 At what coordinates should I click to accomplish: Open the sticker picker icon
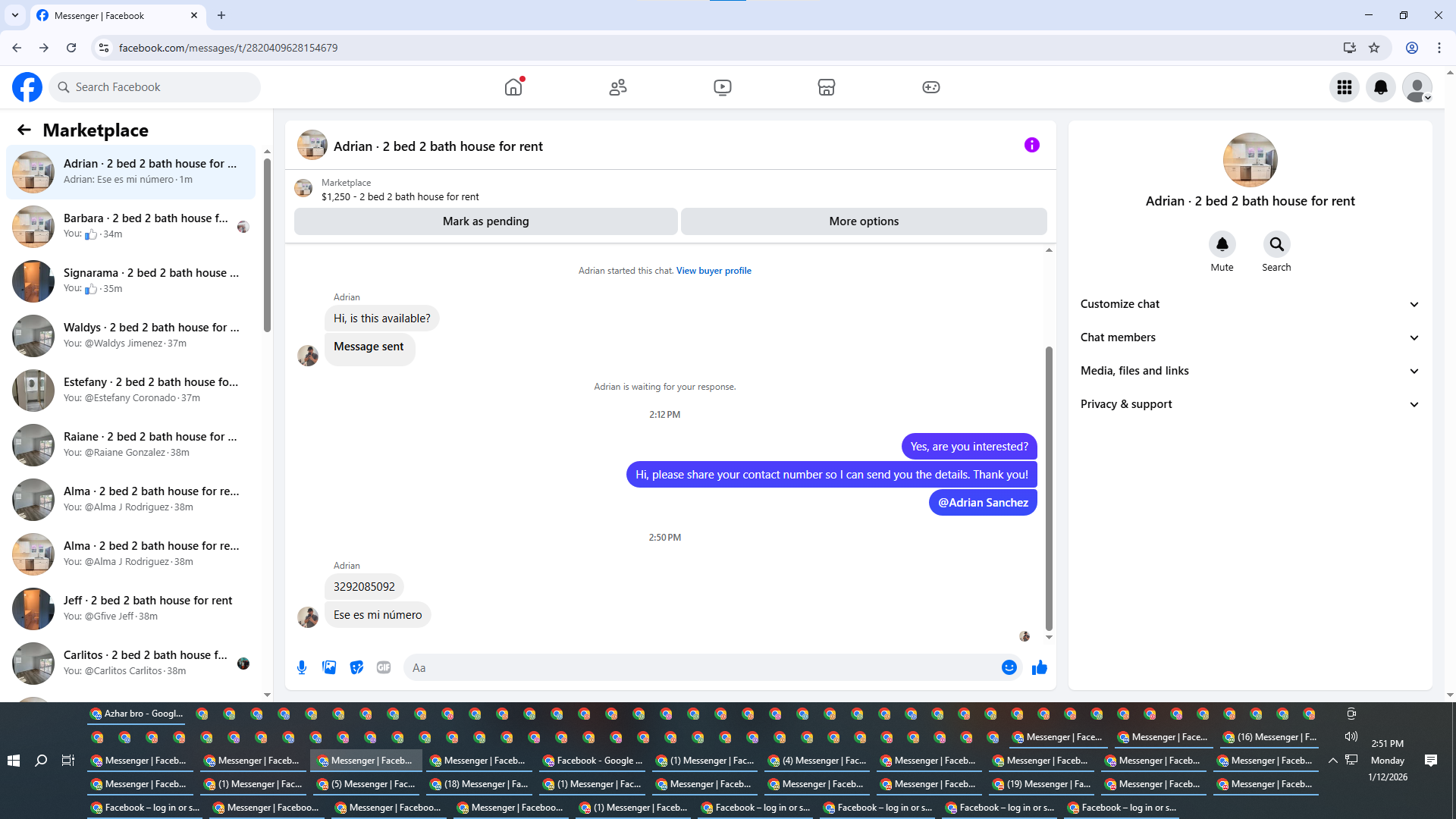click(356, 667)
